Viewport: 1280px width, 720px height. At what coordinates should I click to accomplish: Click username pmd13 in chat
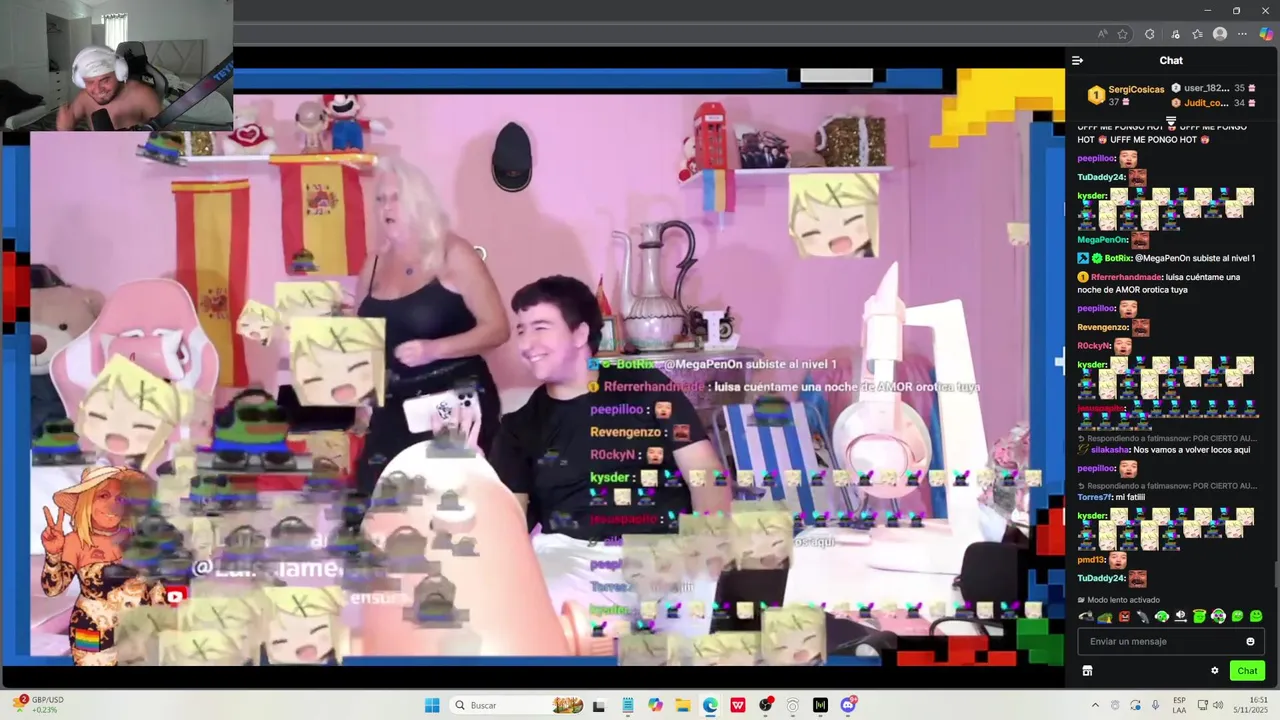[x=1091, y=560]
